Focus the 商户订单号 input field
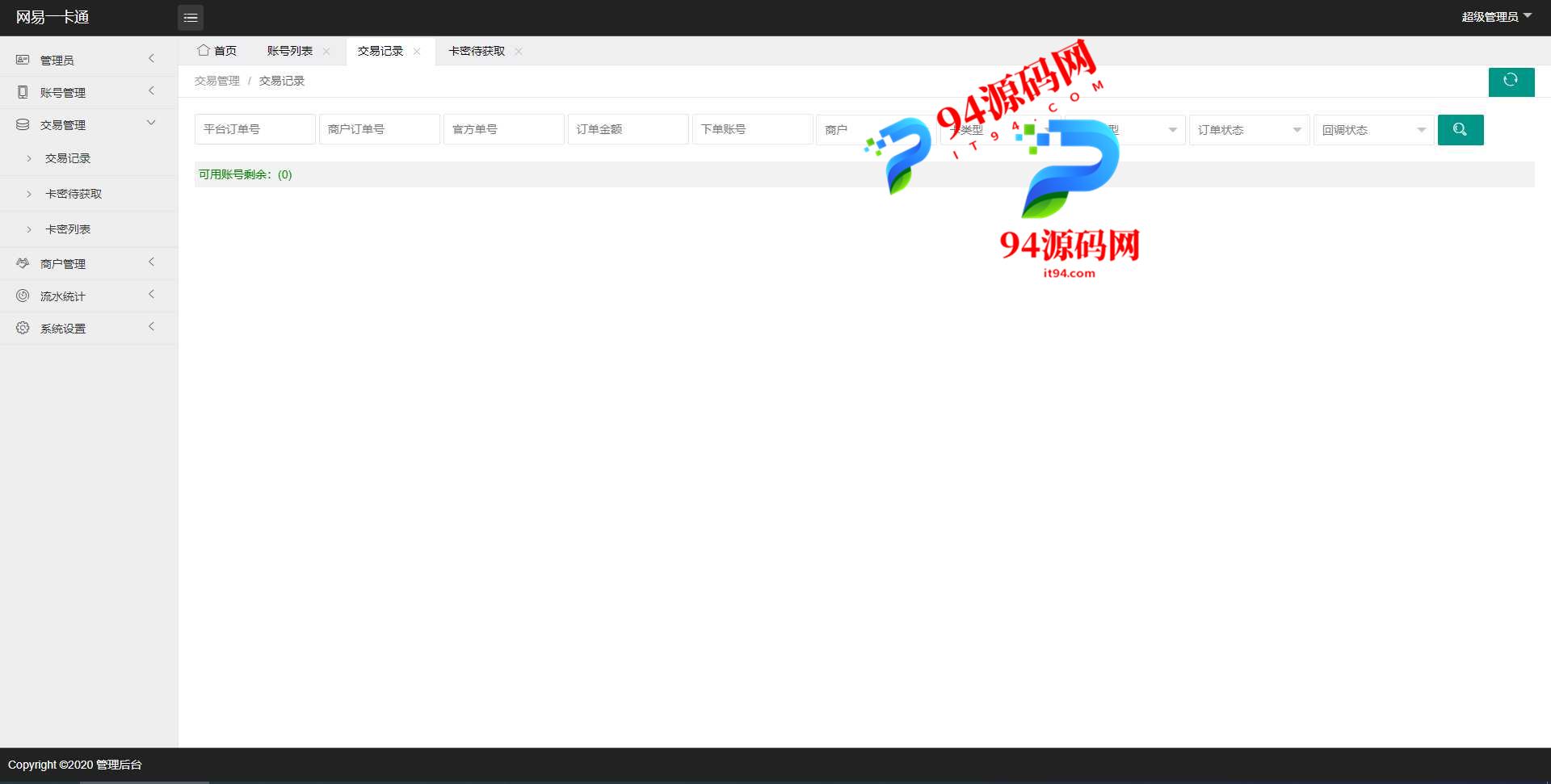Image resolution: width=1551 pixels, height=784 pixels. 380,129
